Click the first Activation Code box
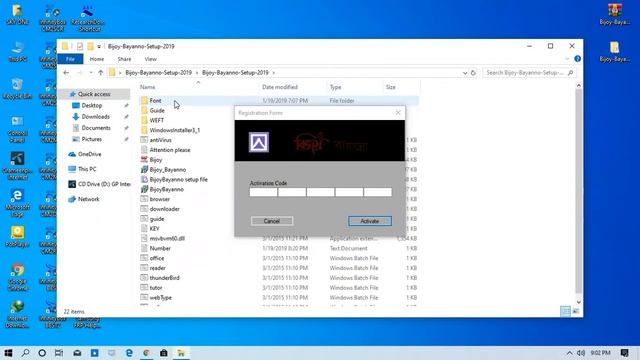Screen dimensions: 640x360 pyautogui.click(x=263, y=192)
